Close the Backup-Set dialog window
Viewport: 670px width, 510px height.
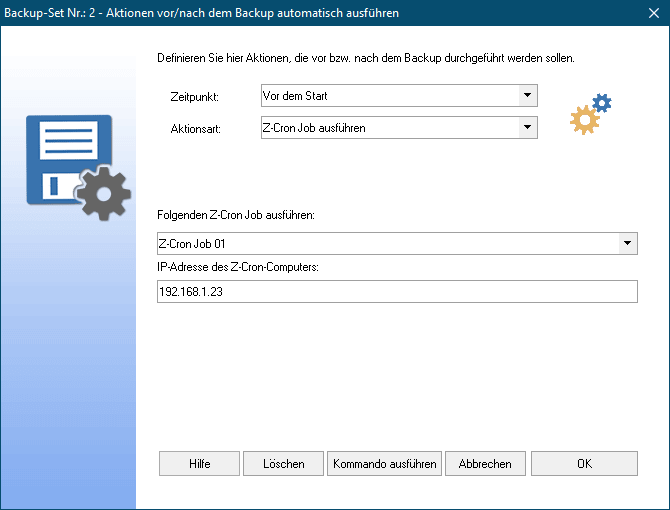654,13
